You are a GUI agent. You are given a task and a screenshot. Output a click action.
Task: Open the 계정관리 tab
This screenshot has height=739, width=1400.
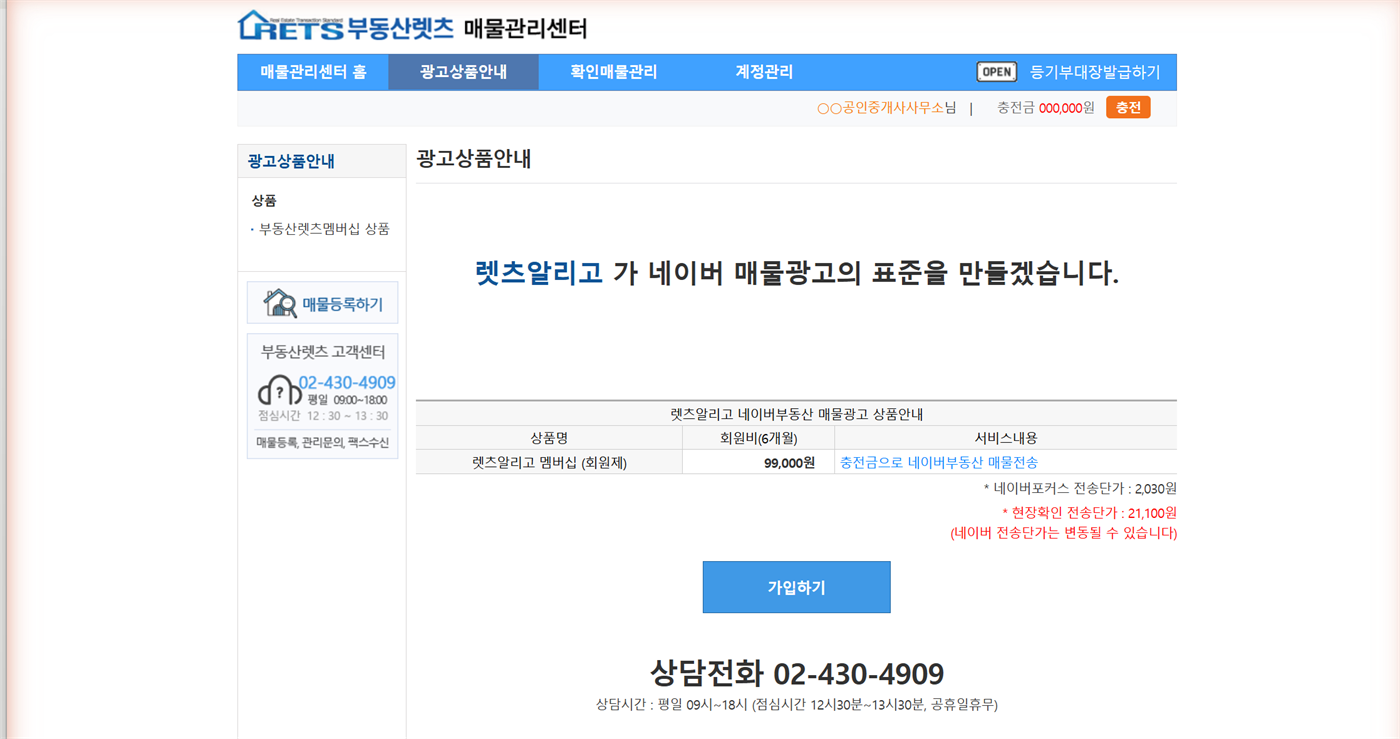pyautogui.click(x=764, y=72)
